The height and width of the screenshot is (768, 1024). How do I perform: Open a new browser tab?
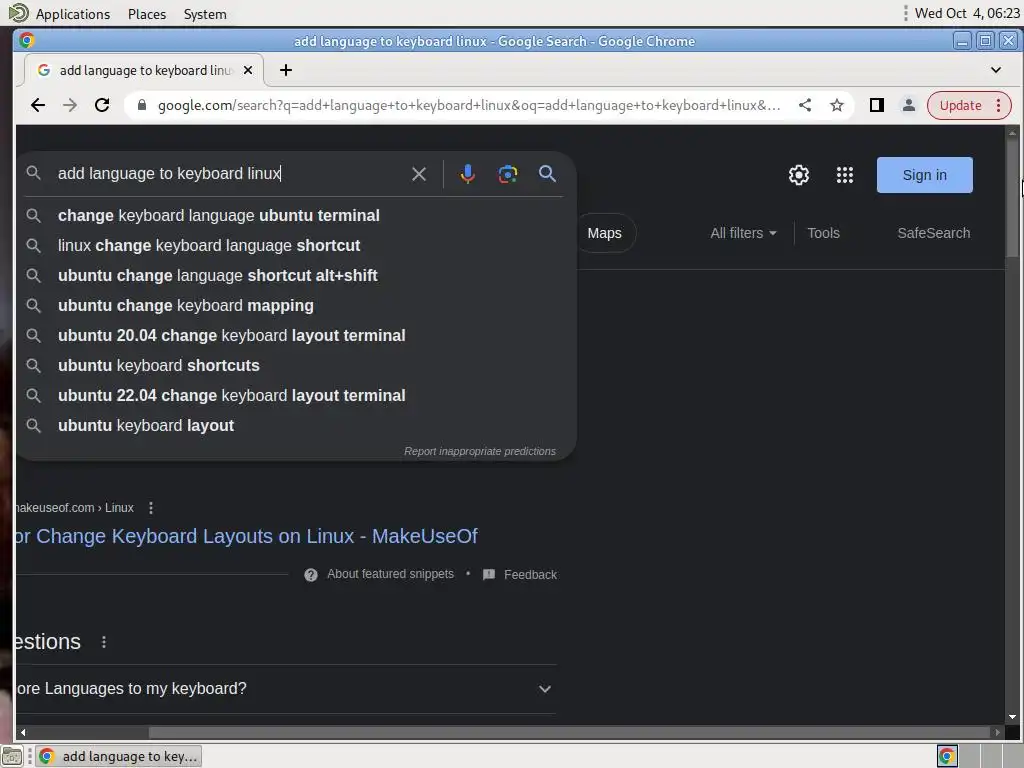(285, 70)
